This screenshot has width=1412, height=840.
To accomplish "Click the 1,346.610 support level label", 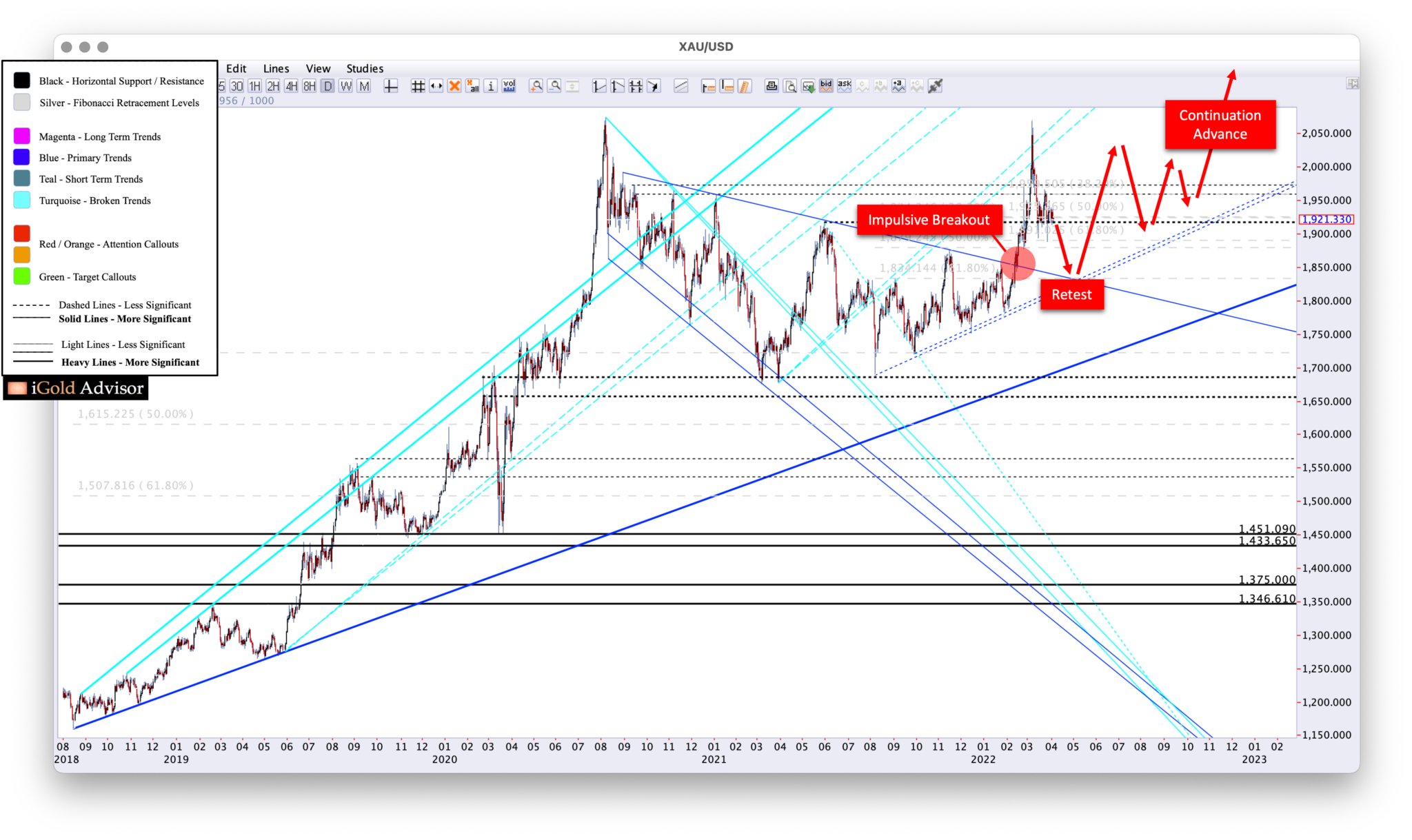I will (1267, 598).
